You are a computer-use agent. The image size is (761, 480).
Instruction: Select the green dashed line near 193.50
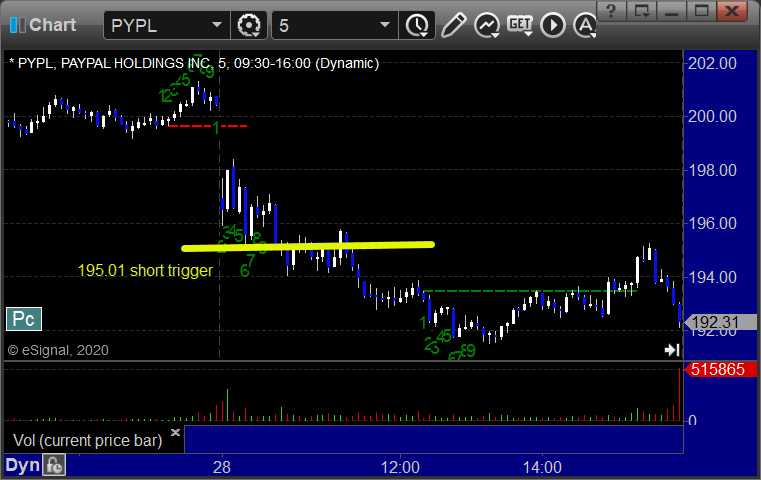click(529, 291)
